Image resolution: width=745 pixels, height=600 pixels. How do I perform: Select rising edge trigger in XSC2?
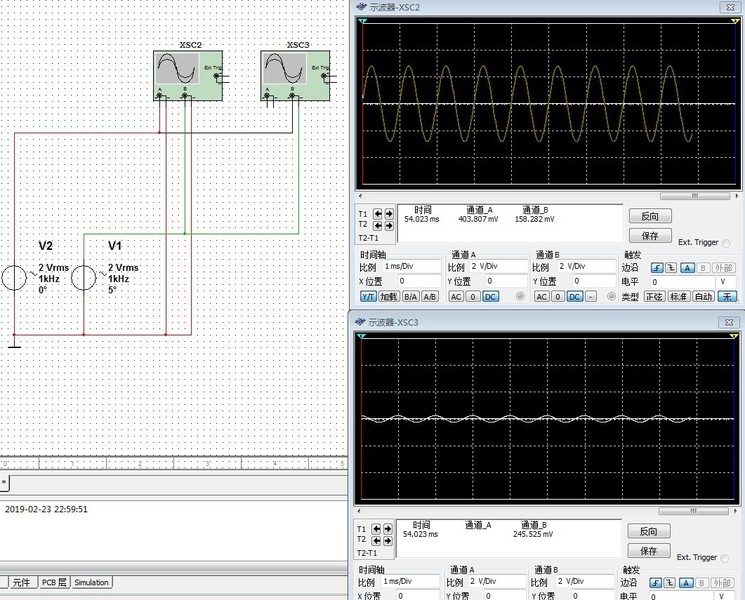click(x=657, y=268)
